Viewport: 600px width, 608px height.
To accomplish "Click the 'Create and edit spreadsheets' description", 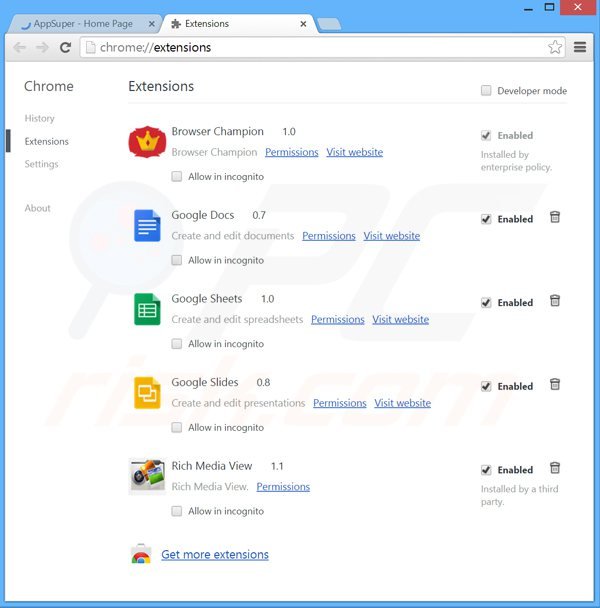I will coord(237,320).
